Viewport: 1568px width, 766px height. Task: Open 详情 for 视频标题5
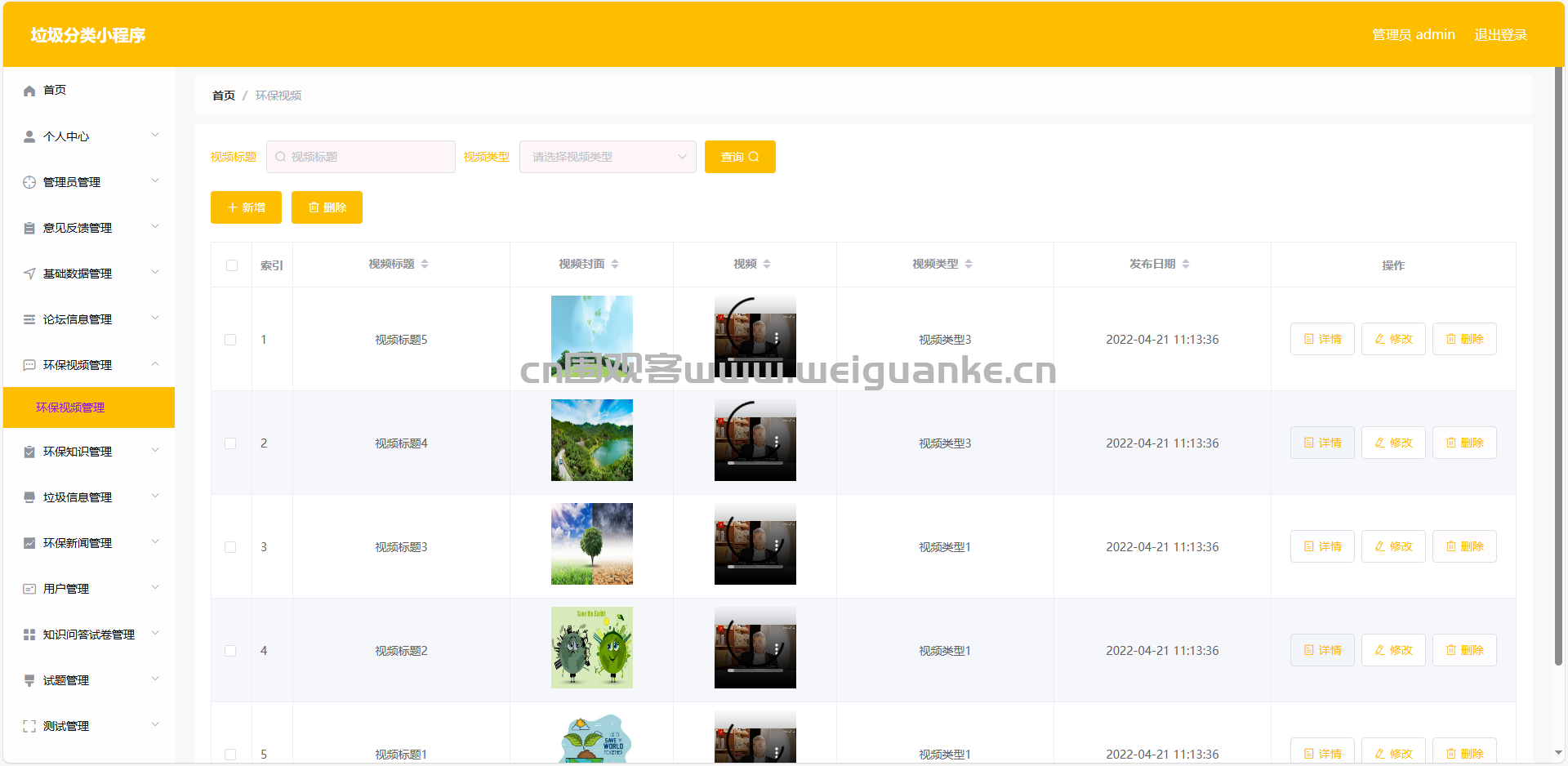point(1322,339)
